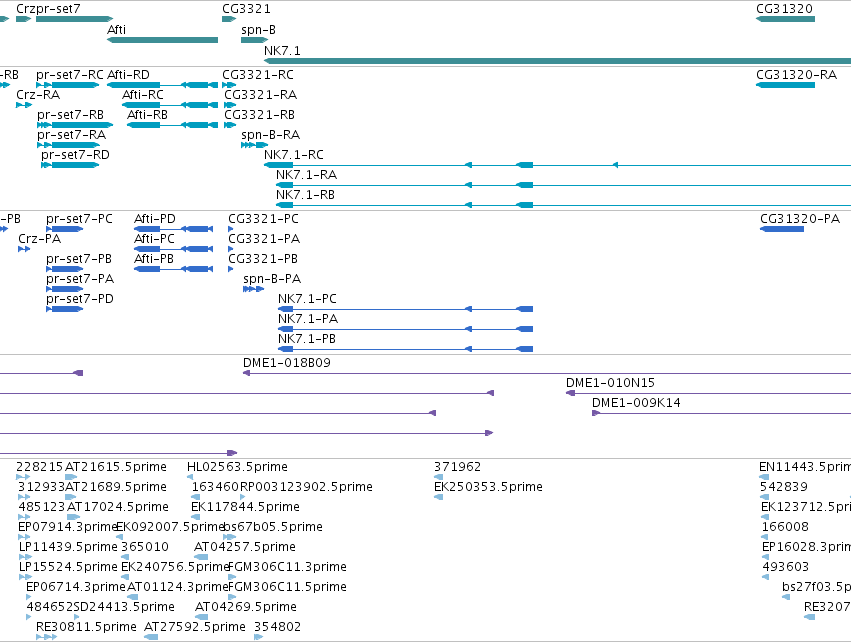Image resolution: width=851 pixels, height=642 pixels.
Task: Select the NK7.1-RA transcript label
Action: (306, 175)
